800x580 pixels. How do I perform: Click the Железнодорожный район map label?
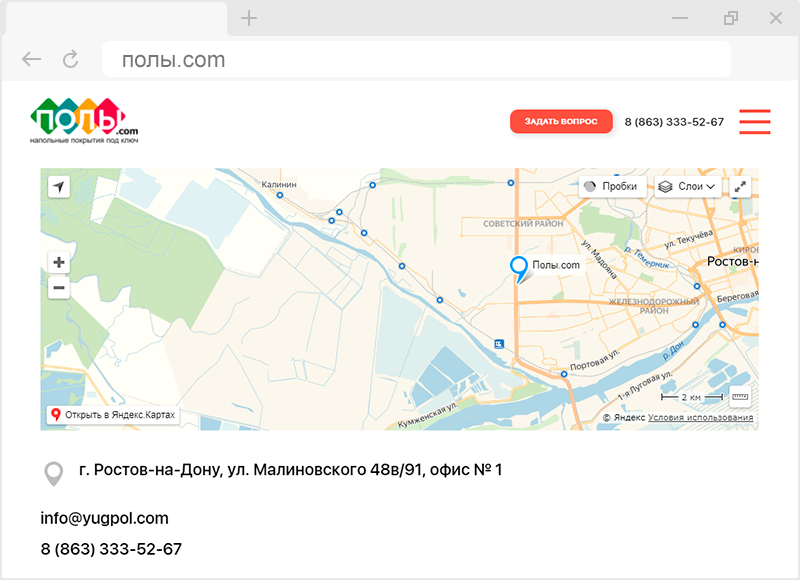coord(654,306)
